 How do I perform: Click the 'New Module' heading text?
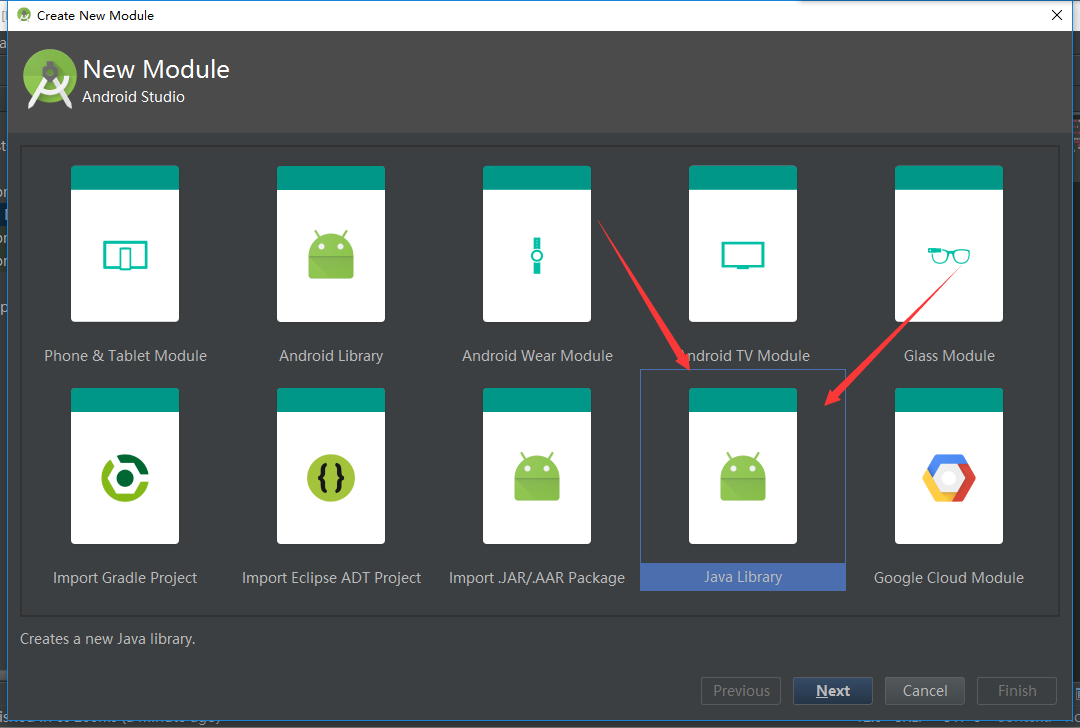pyautogui.click(x=156, y=70)
